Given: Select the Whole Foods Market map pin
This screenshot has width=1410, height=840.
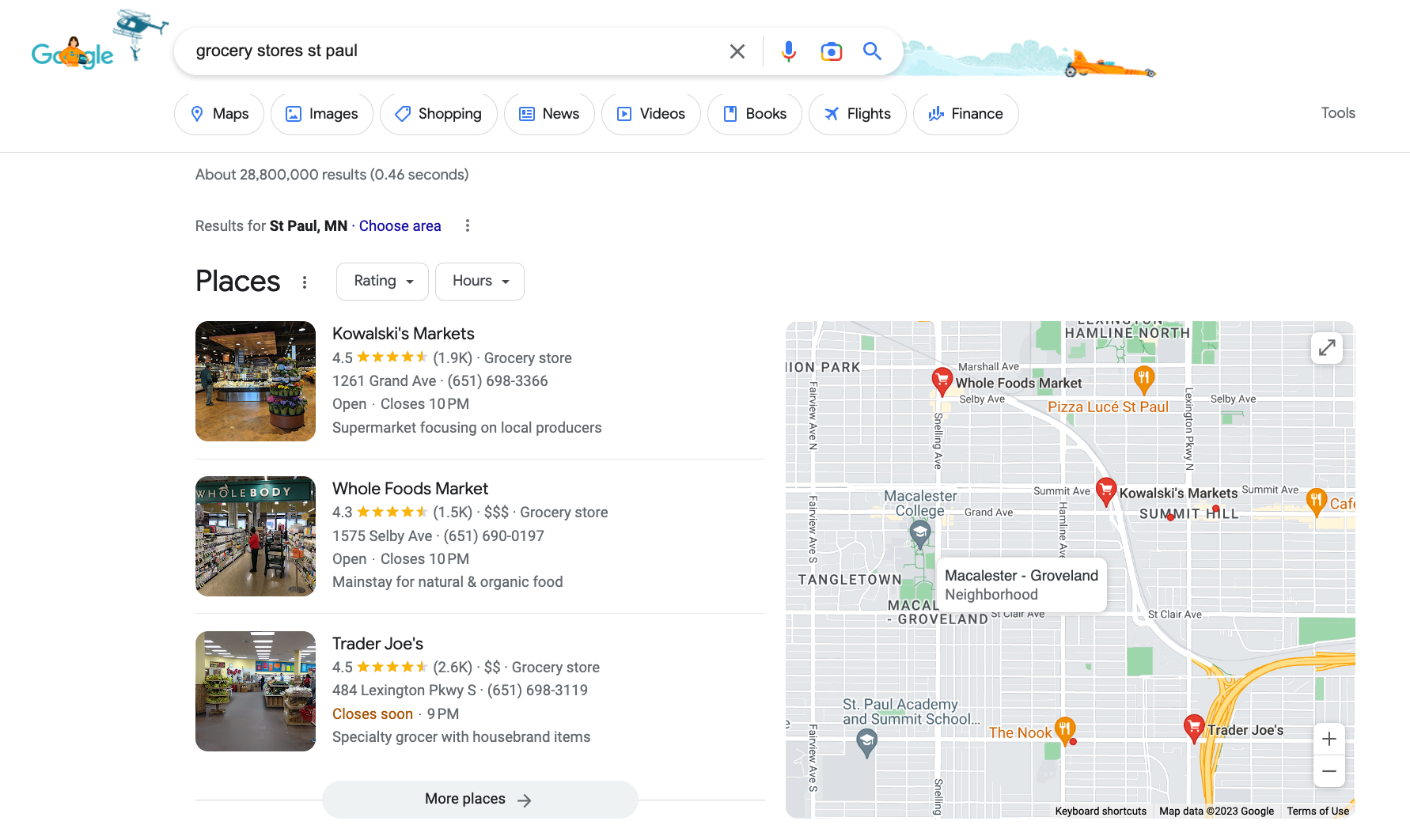Looking at the screenshot, I should coord(942,380).
